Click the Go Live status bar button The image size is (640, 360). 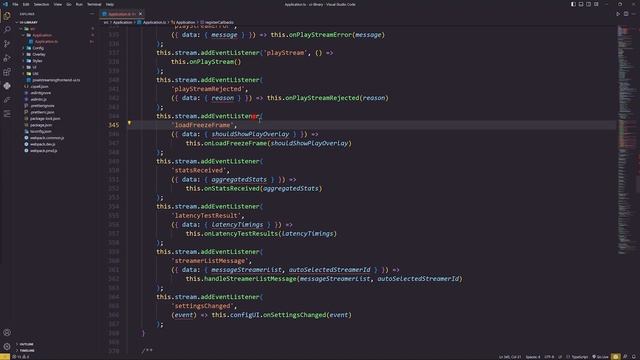[x=600, y=357]
